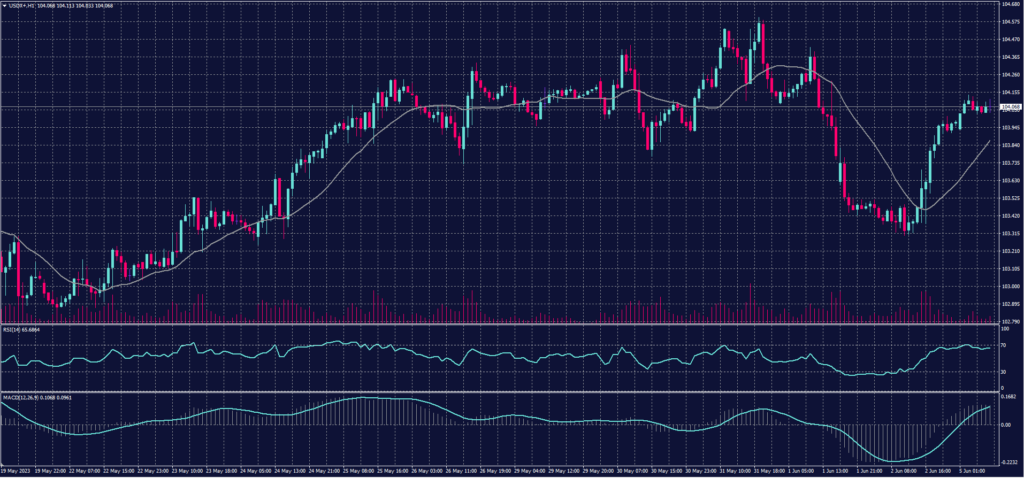Select the moving average line's right end
The width and height of the screenshot is (1024, 478).
(989, 142)
